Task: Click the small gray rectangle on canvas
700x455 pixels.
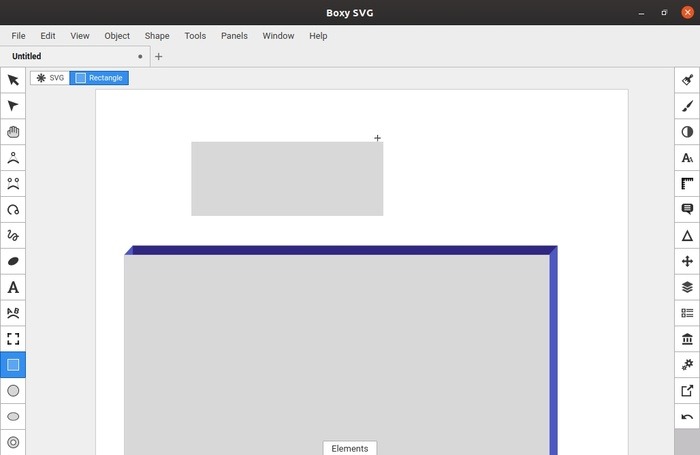Action: (287, 179)
